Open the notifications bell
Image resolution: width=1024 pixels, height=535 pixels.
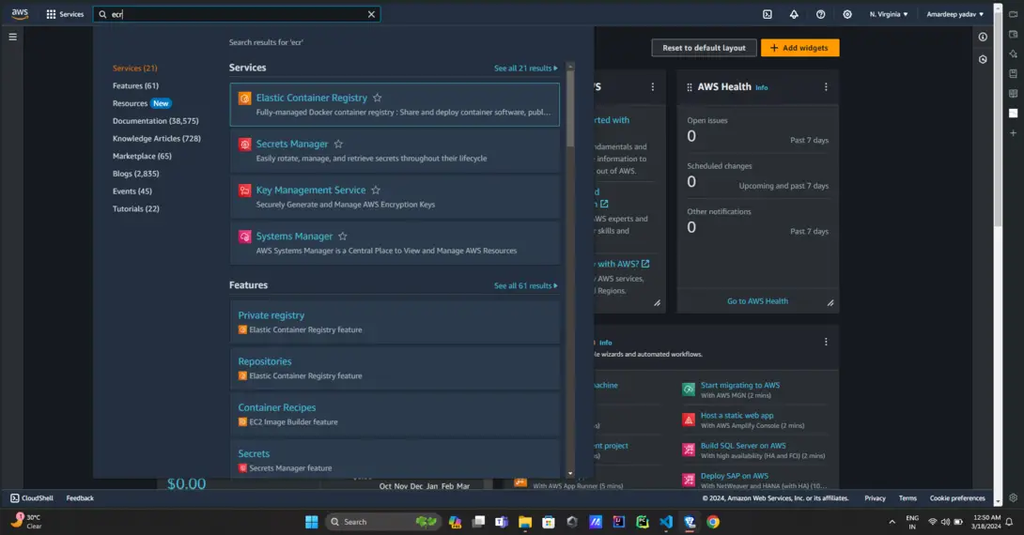pyautogui.click(x=794, y=14)
